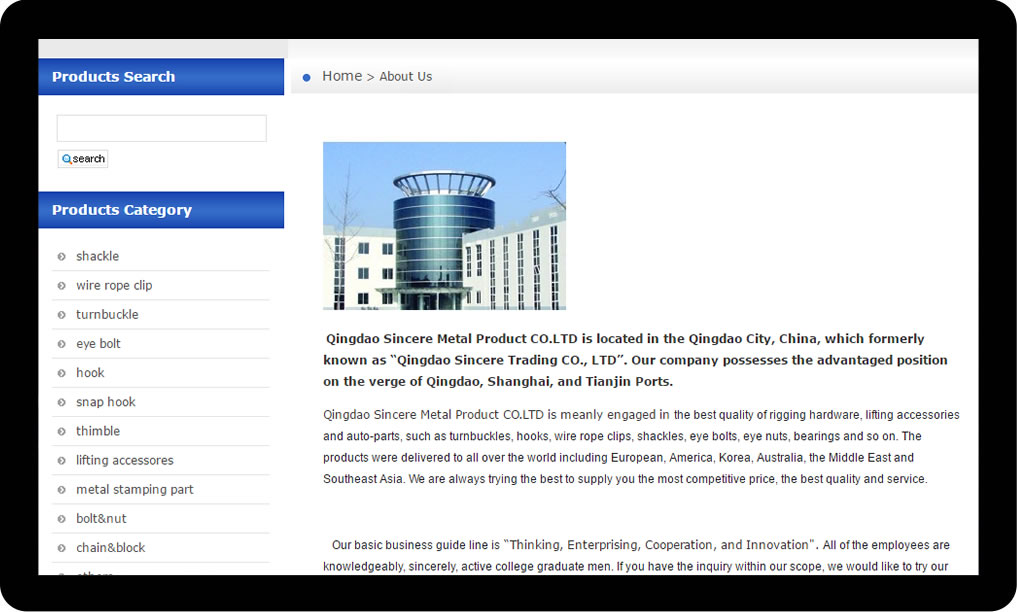The height and width of the screenshot is (612, 1017).
Task: Click the Products Search header
Action: [161, 76]
